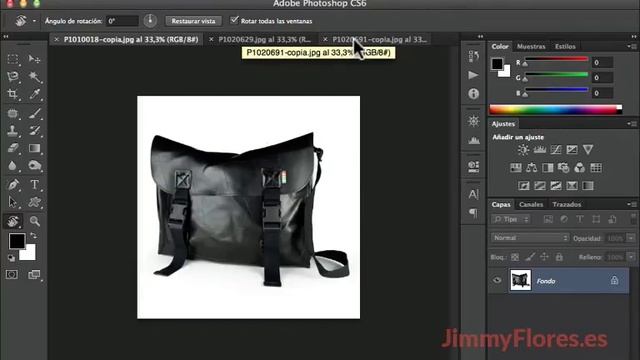Image resolution: width=640 pixels, height=360 pixels.
Task: Swap foreground and background colors
Action: [33, 236]
